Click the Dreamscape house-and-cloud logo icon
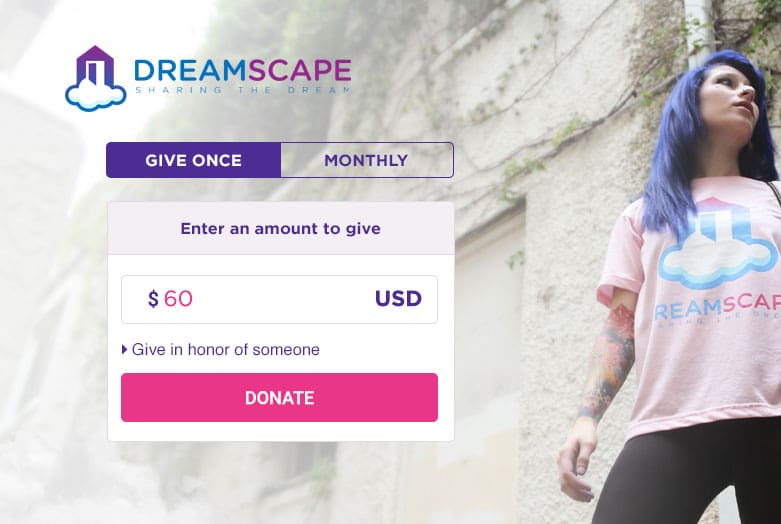 click(96, 78)
